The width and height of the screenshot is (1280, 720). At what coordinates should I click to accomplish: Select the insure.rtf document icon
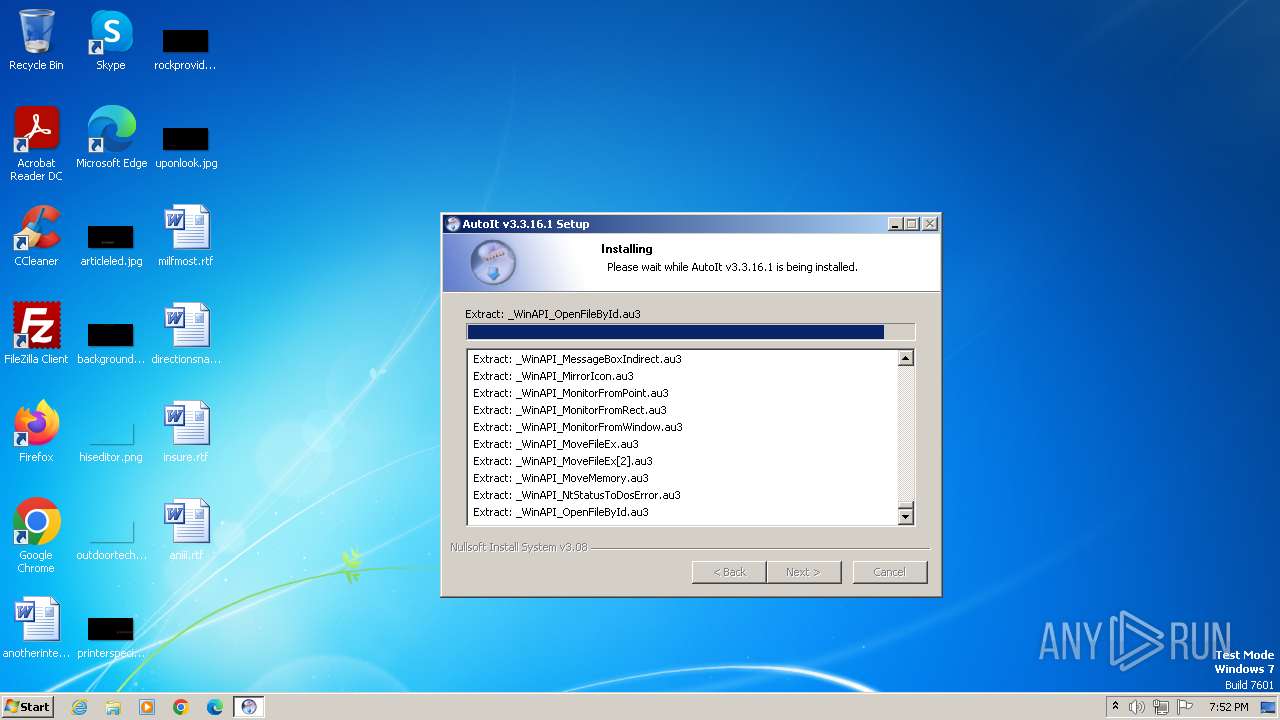click(186, 431)
